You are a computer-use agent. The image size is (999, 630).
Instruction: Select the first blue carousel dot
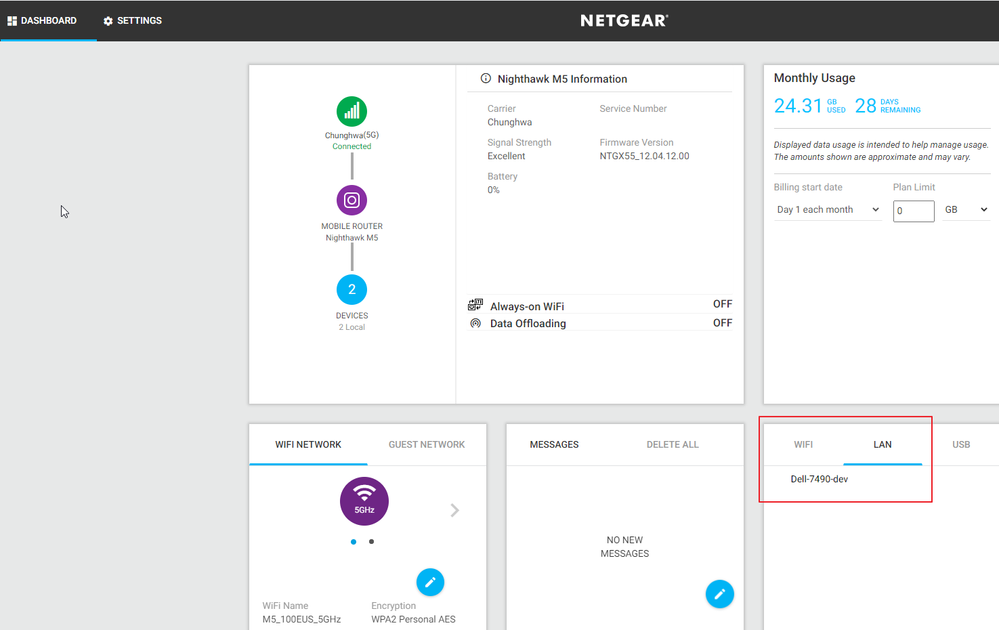(354, 541)
